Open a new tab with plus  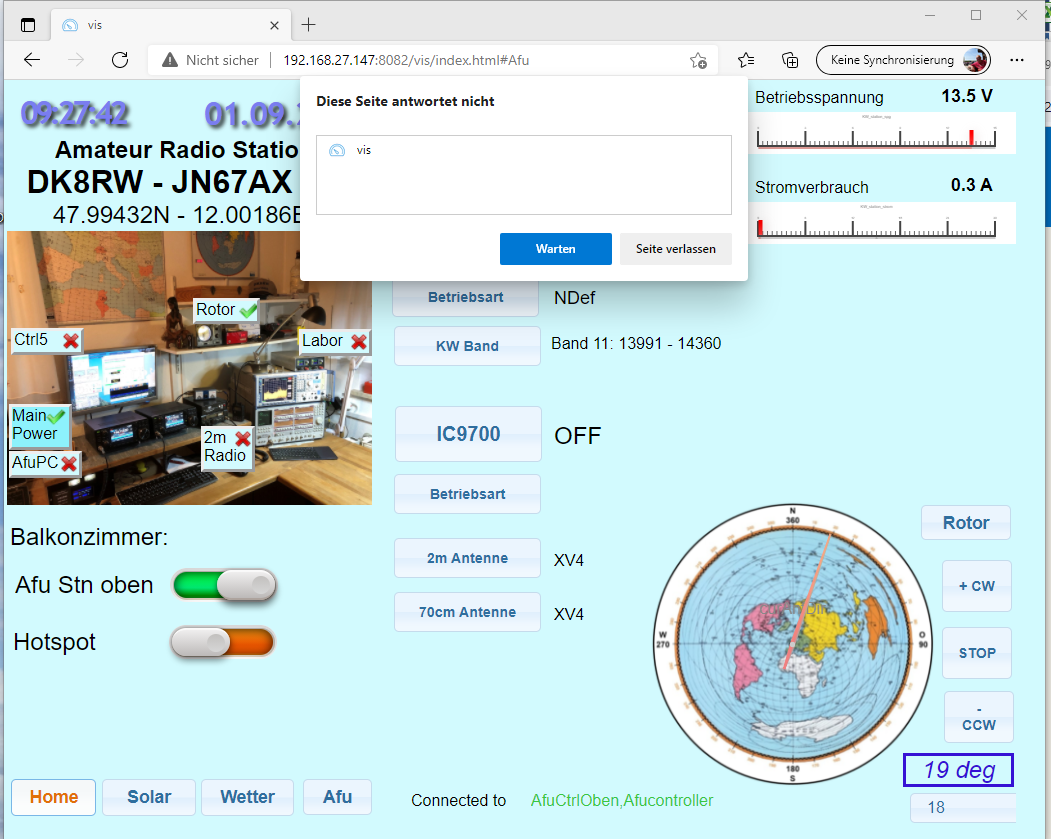pos(308,25)
